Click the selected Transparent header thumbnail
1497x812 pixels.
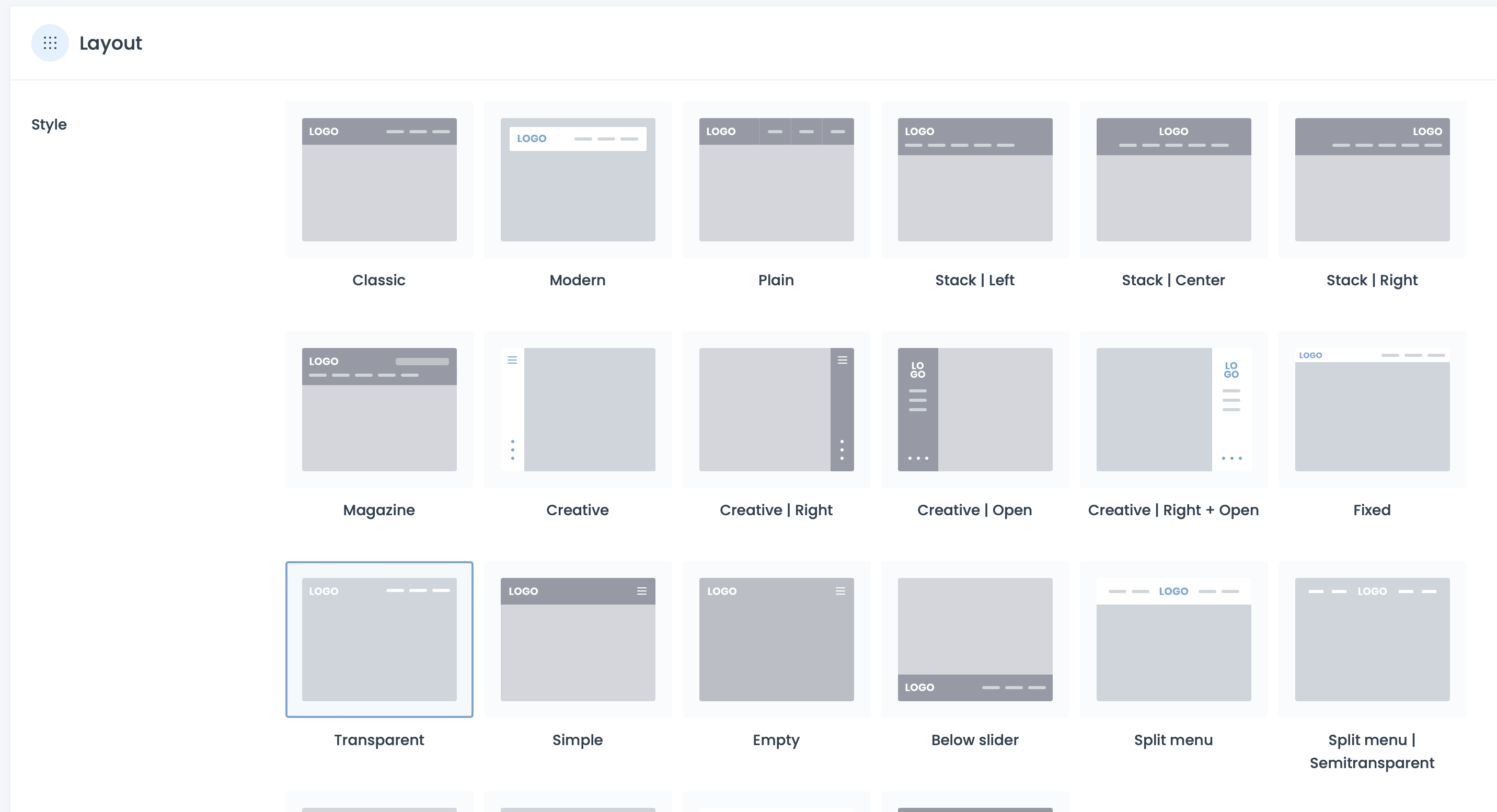tap(379, 640)
